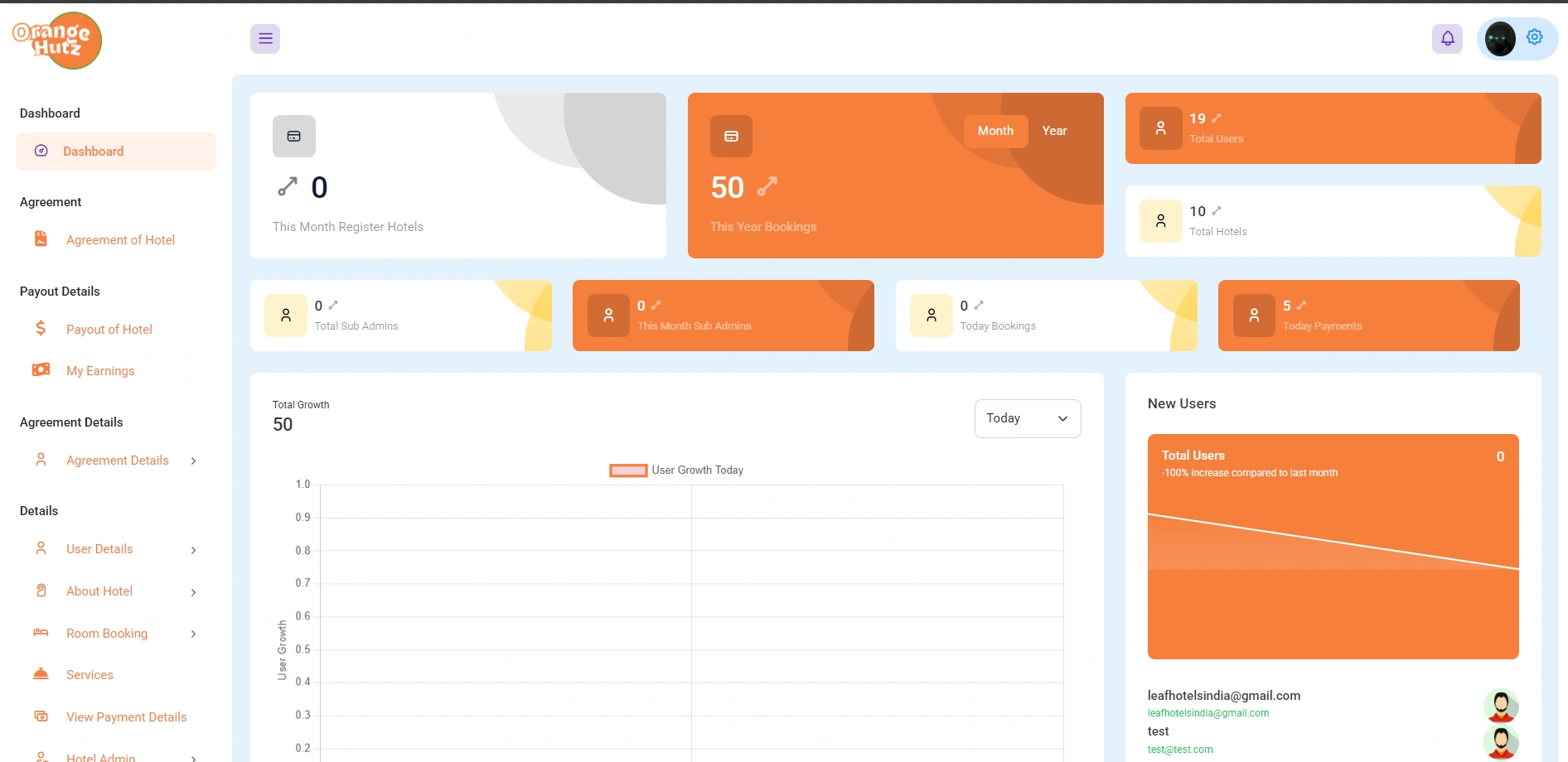The height and width of the screenshot is (762, 1568).
Task: Click the My Earnings money icon
Action: coord(41,370)
